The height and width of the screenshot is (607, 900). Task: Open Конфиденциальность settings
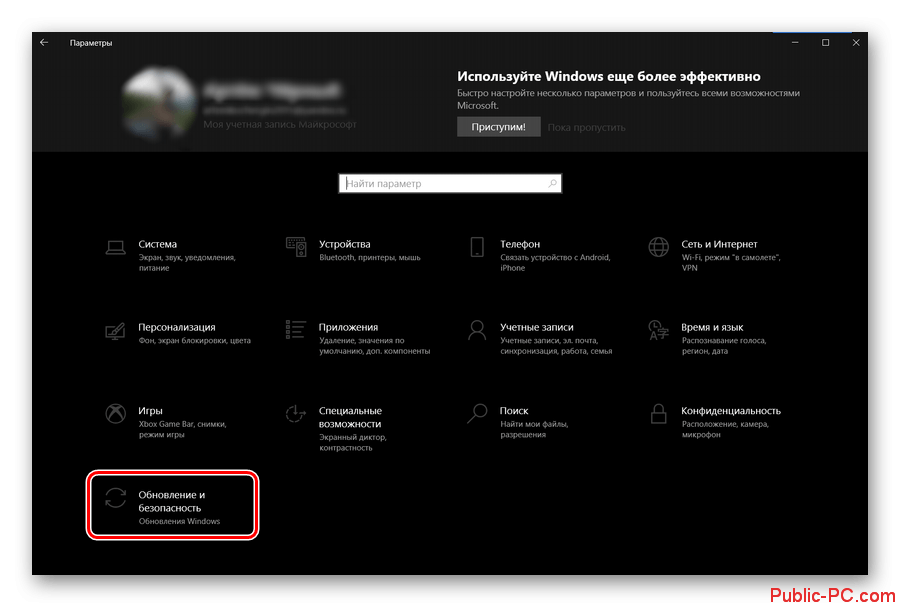731,411
